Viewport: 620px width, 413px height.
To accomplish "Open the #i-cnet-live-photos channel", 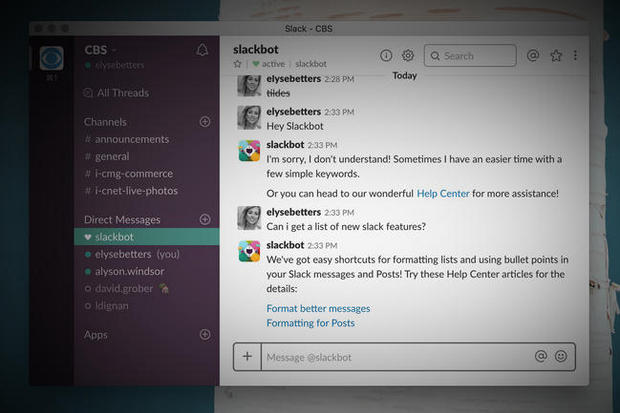I will click(x=131, y=191).
